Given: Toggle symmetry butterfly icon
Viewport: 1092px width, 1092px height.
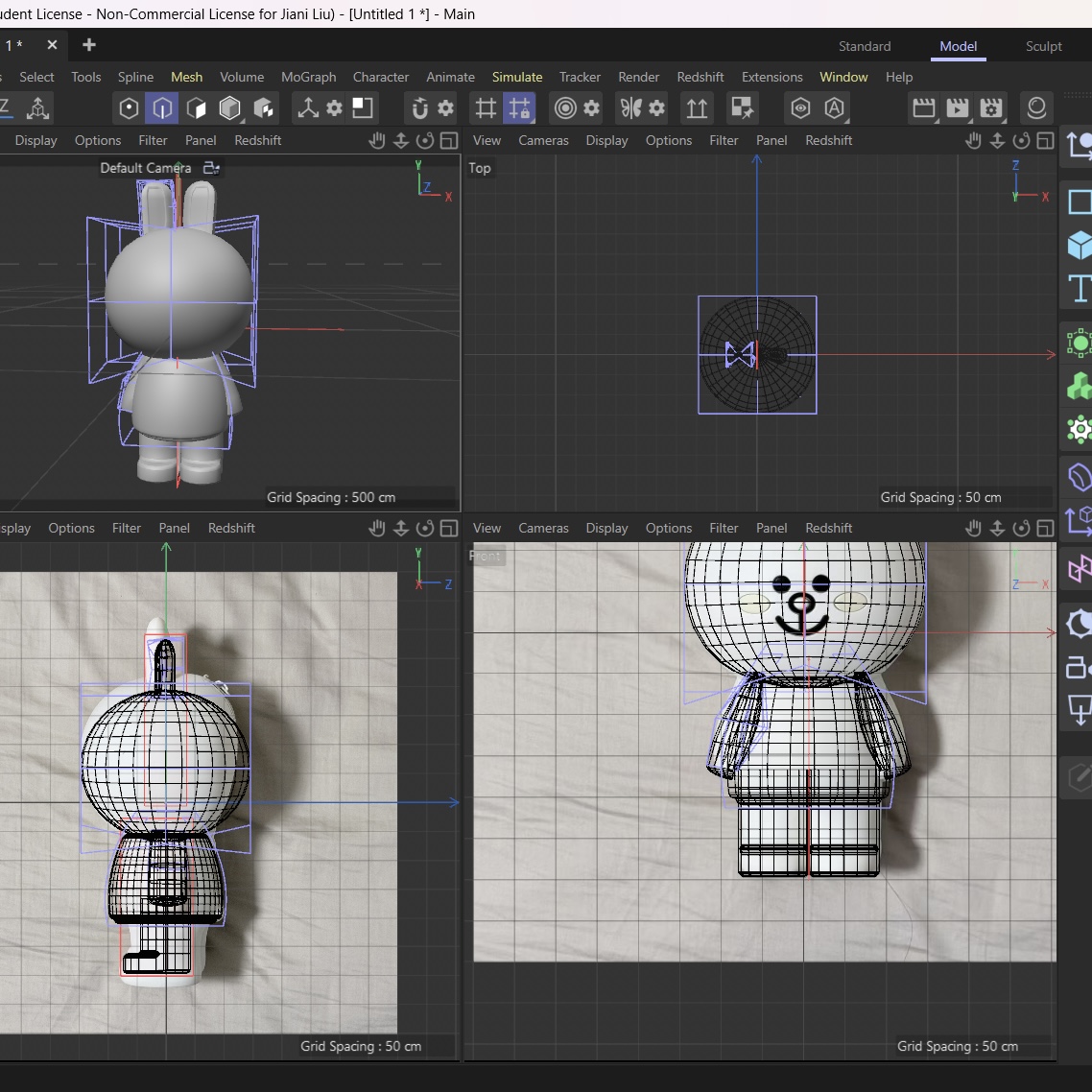Looking at the screenshot, I should (x=631, y=107).
